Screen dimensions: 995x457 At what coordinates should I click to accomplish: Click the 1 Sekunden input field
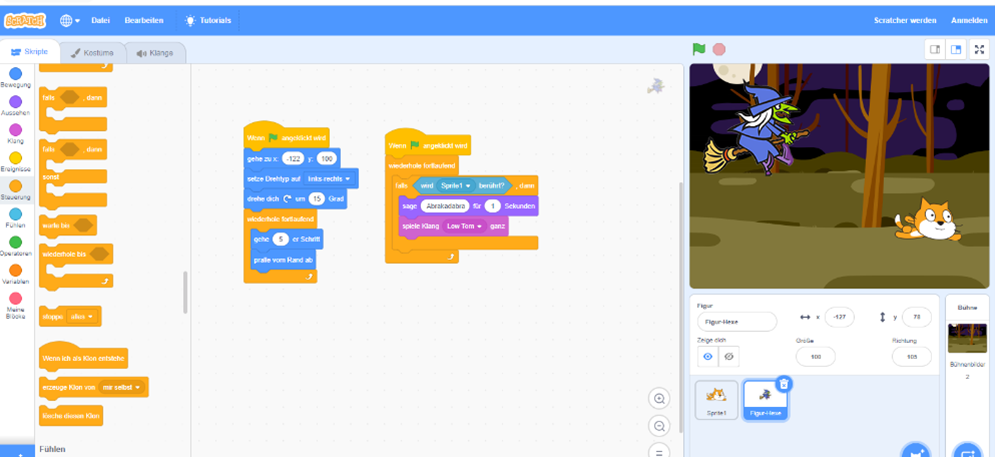coord(492,206)
